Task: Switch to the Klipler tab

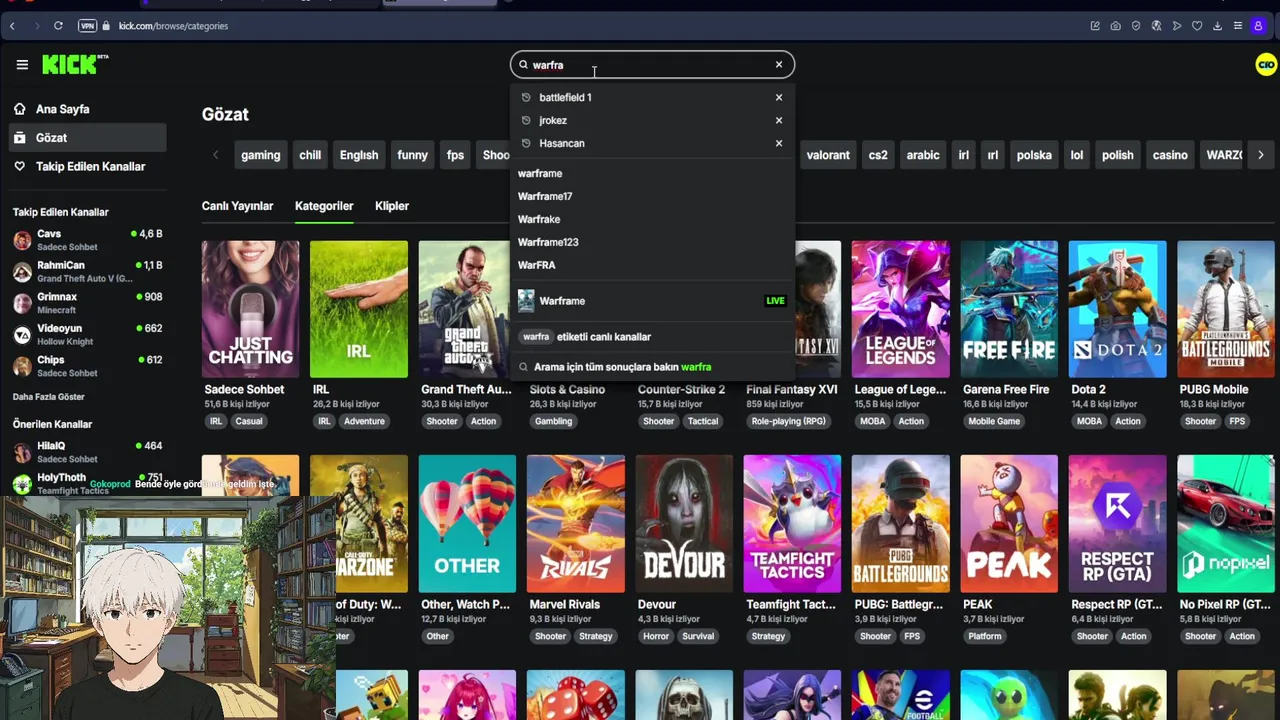Action: pos(392,206)
